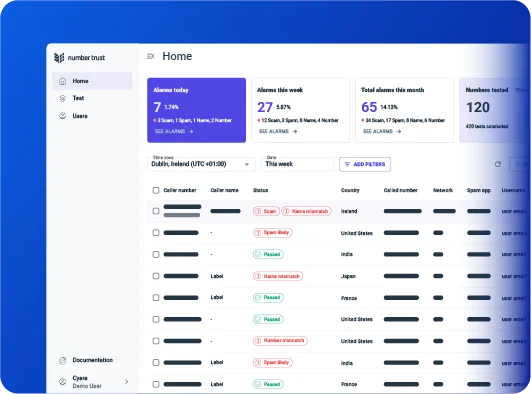Click the Home page title

pyautogui.click(x=177, y=56)
